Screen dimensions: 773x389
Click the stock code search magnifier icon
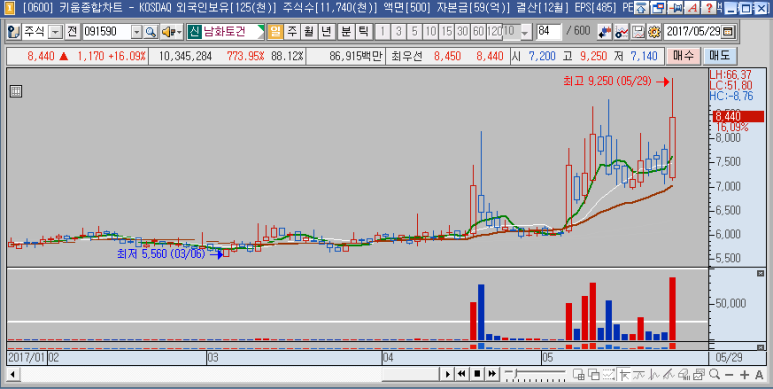(x=150, y=32)
